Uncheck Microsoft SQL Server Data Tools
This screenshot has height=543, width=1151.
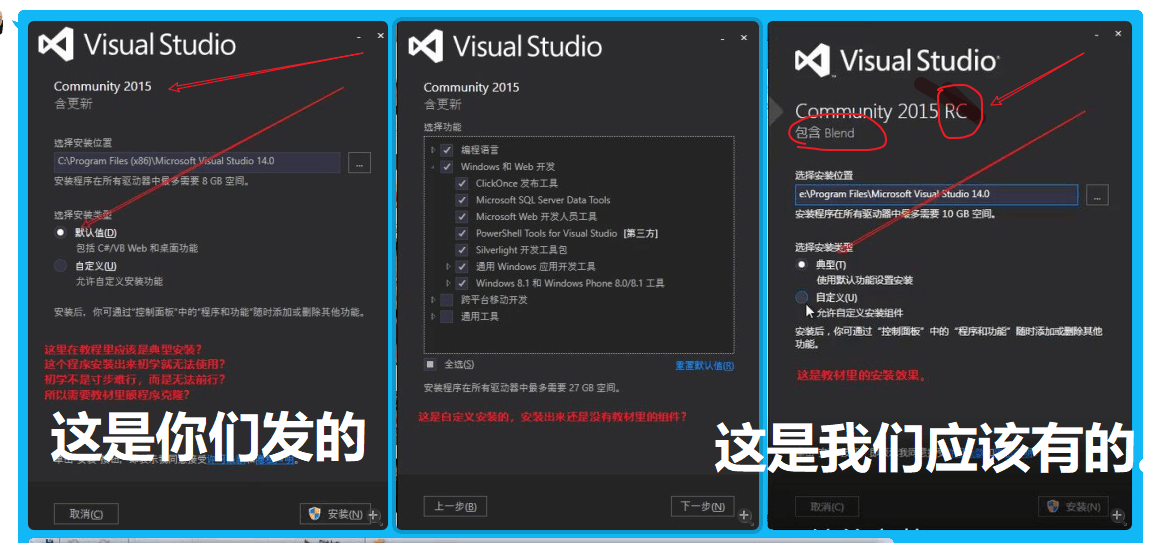coord(462,200)
